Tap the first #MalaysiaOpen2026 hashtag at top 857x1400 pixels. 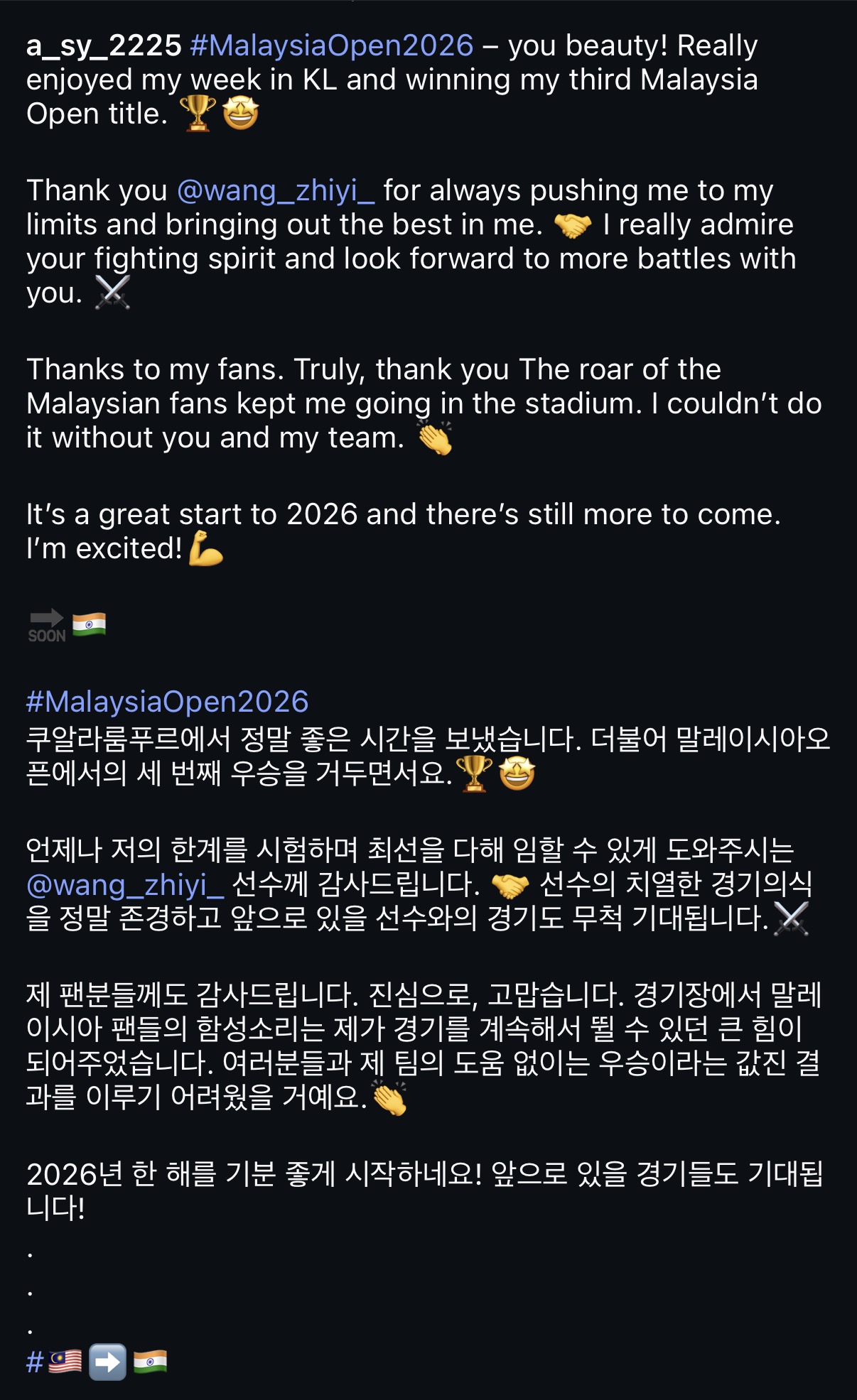tap(331, 46)
